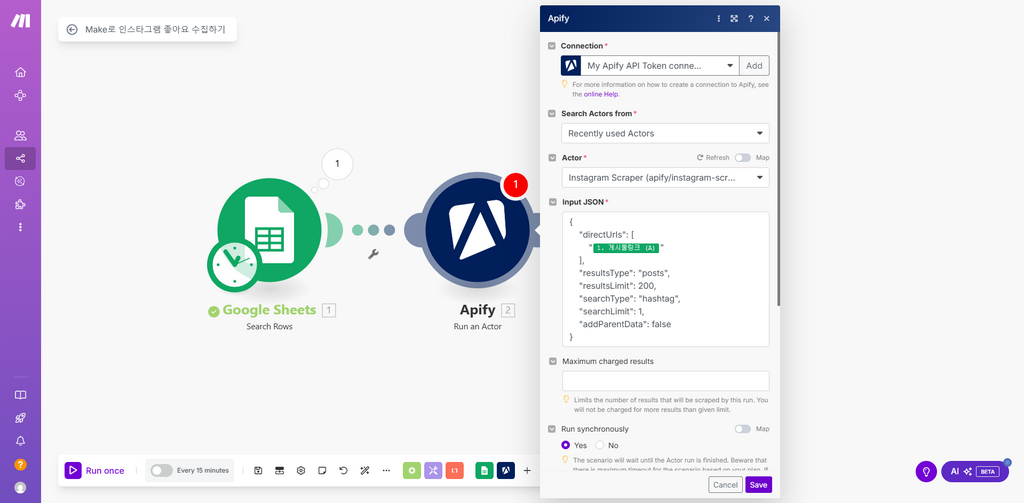Screen dimensions: 1024x503
Task: Collapse the Maximum charged results chevron
Action: pyautogui.click(x=552, y=361)
